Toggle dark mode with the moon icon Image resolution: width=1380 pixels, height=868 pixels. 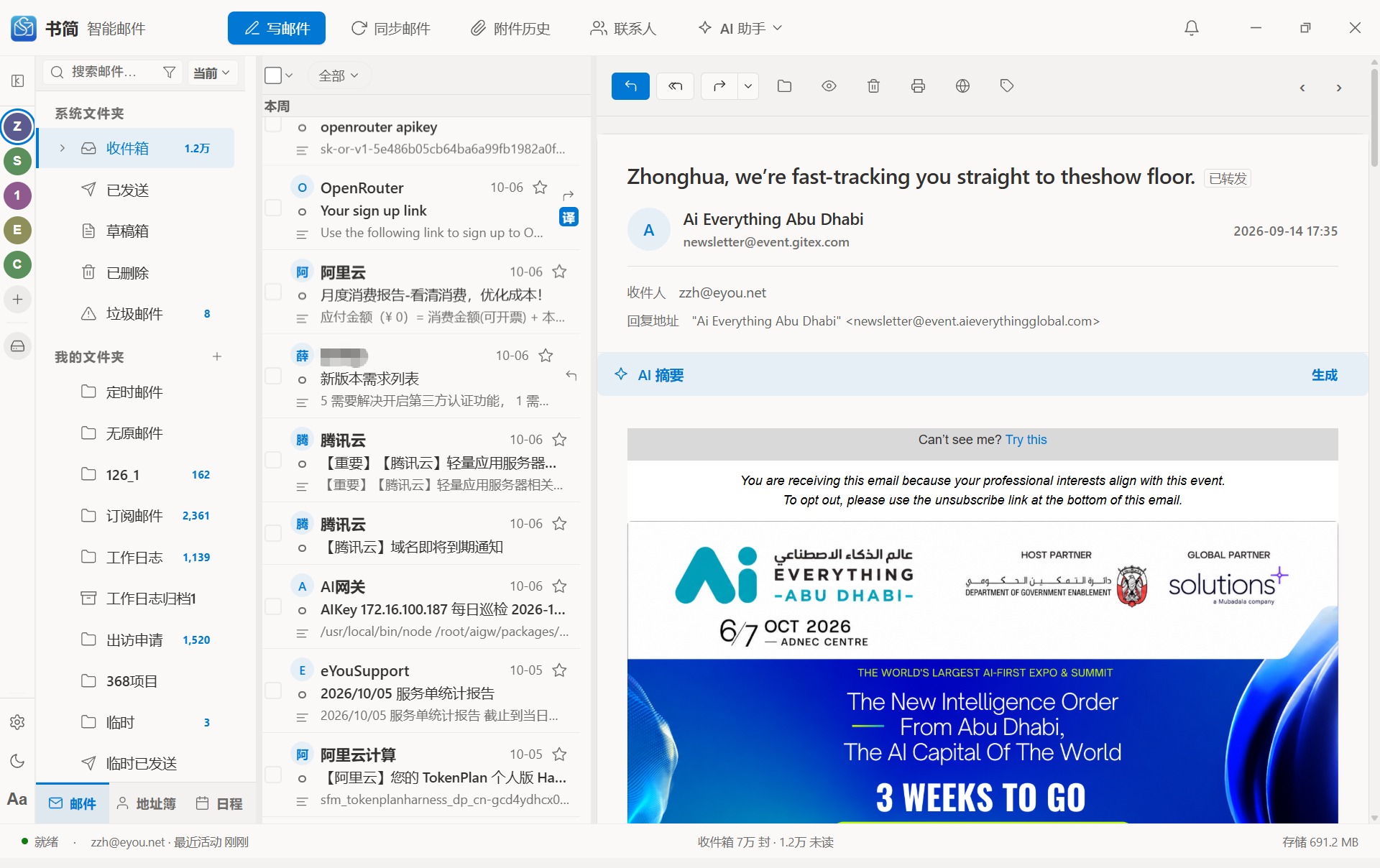pyautogui.click(x=17, y=761)
